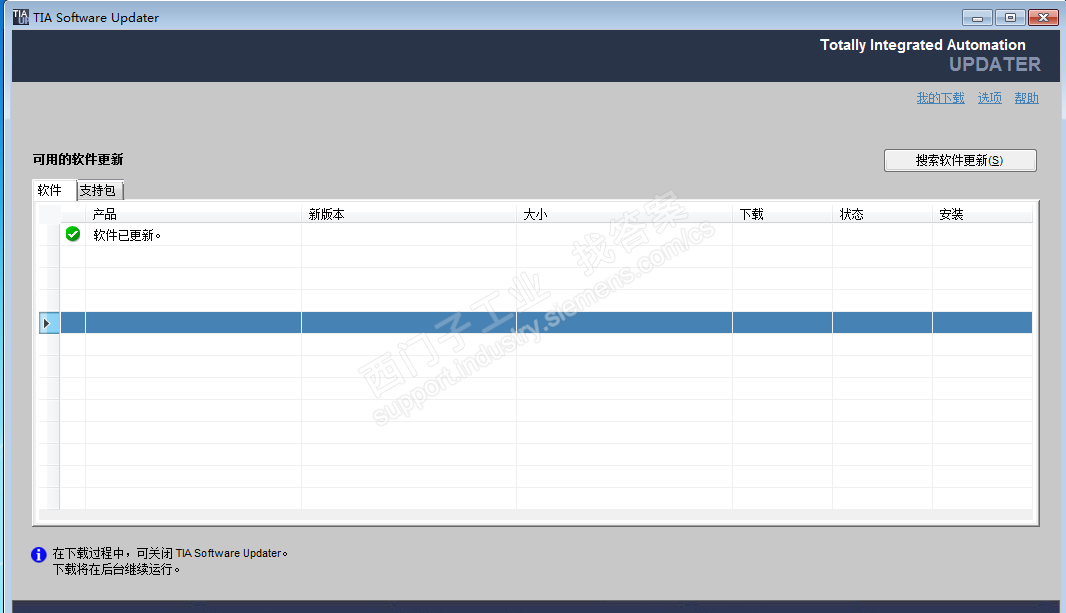Maximize the TIA Software Updater window
The height and width of the screenshot is (613, 1066).
tap(1010, 18)
